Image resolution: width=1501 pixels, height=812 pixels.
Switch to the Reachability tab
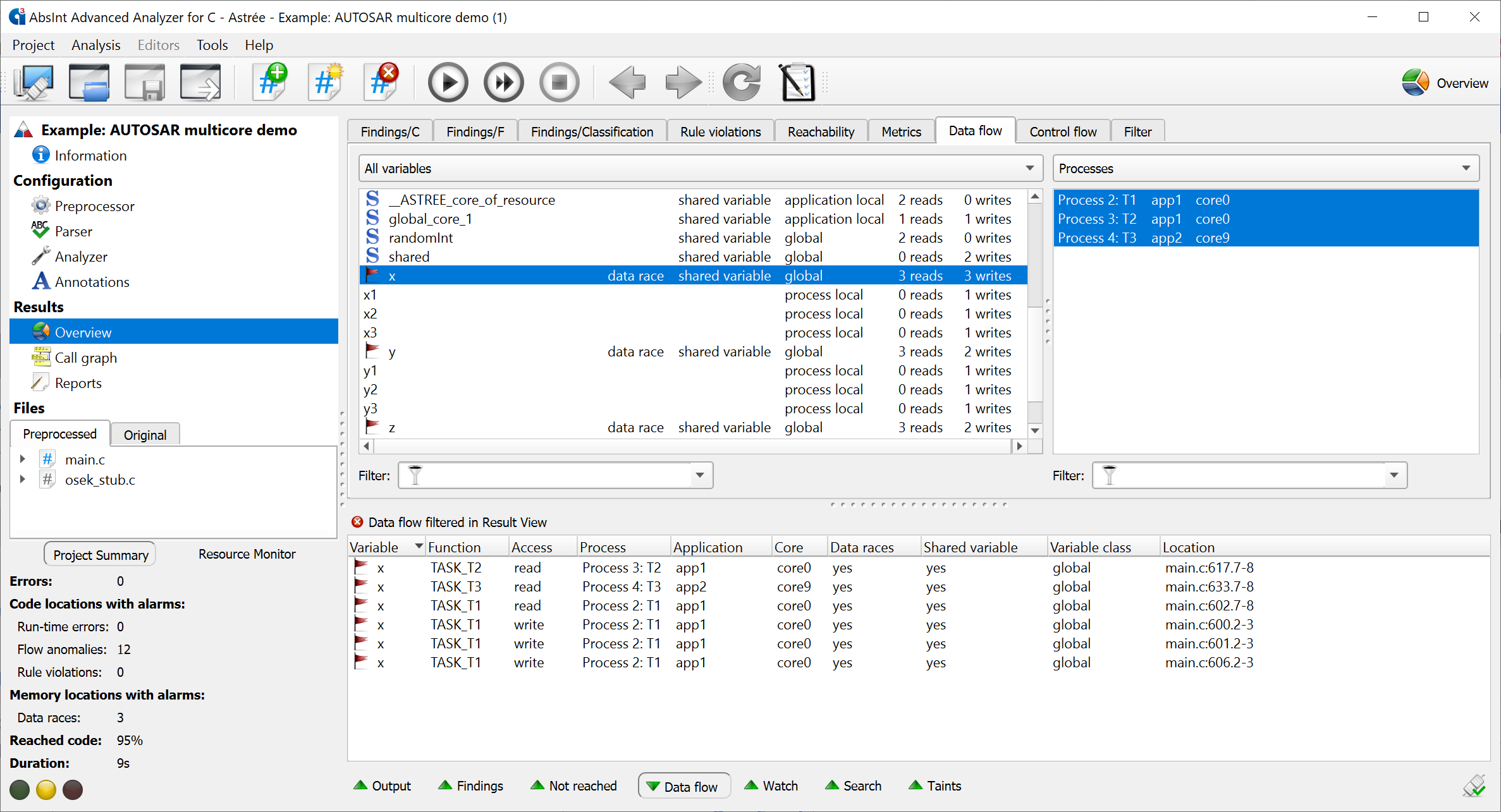(821, 131)
